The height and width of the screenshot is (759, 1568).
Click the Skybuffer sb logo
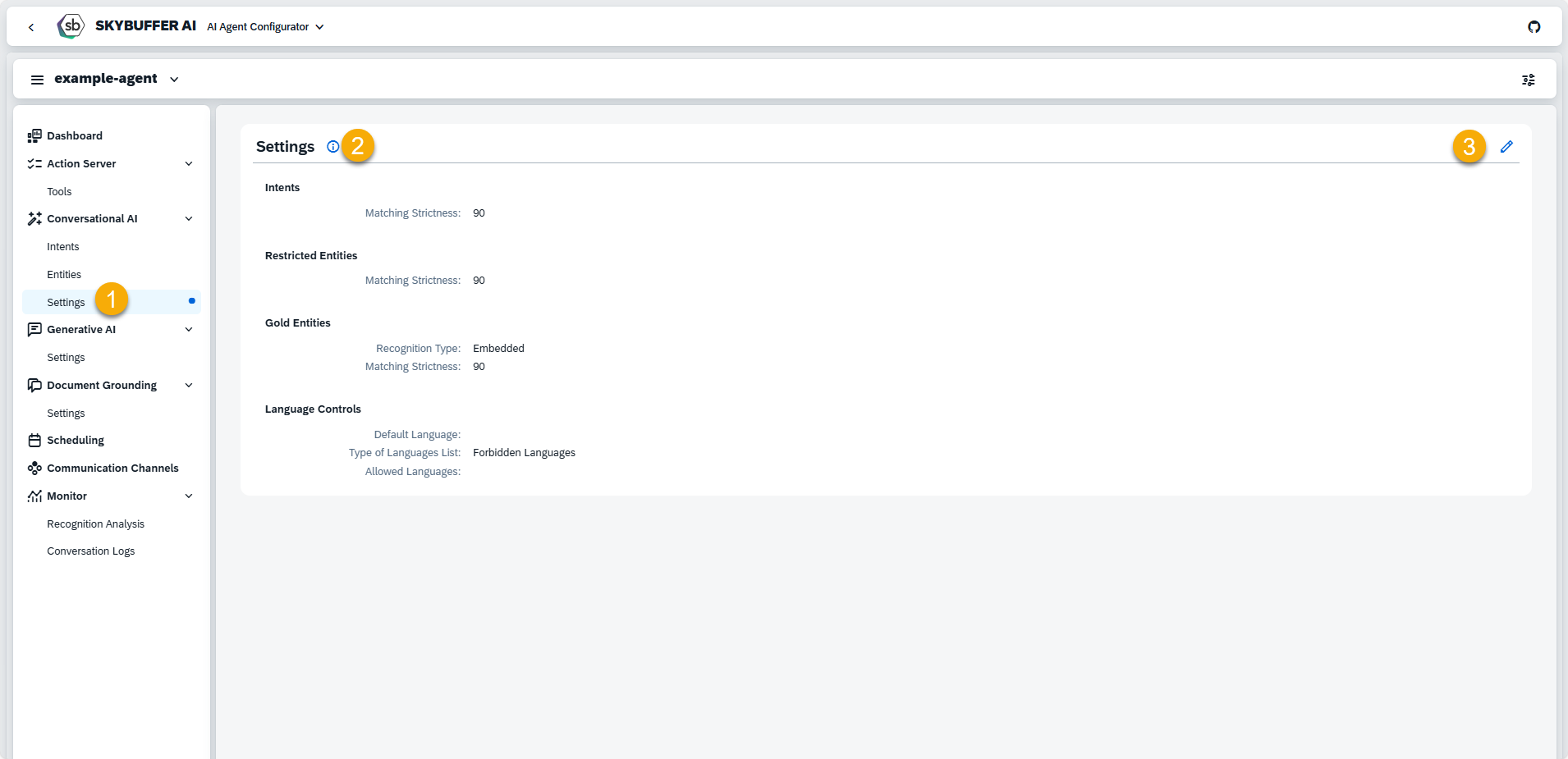[71, 26]
